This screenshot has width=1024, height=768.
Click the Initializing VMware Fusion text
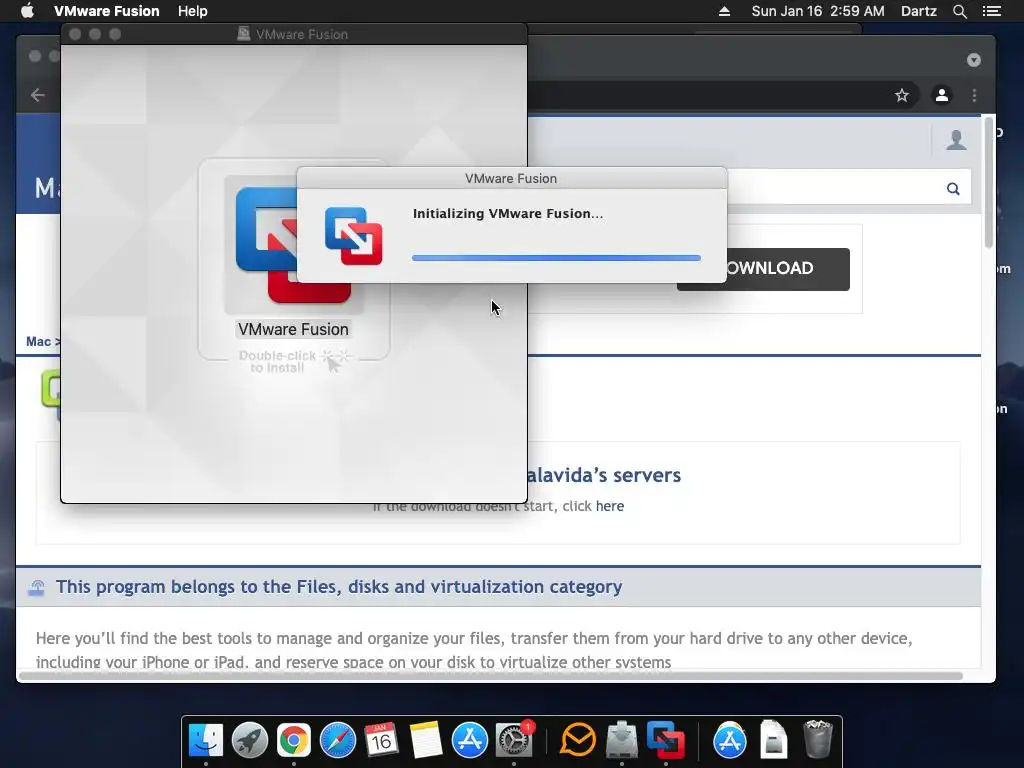[x=508, y=214]
